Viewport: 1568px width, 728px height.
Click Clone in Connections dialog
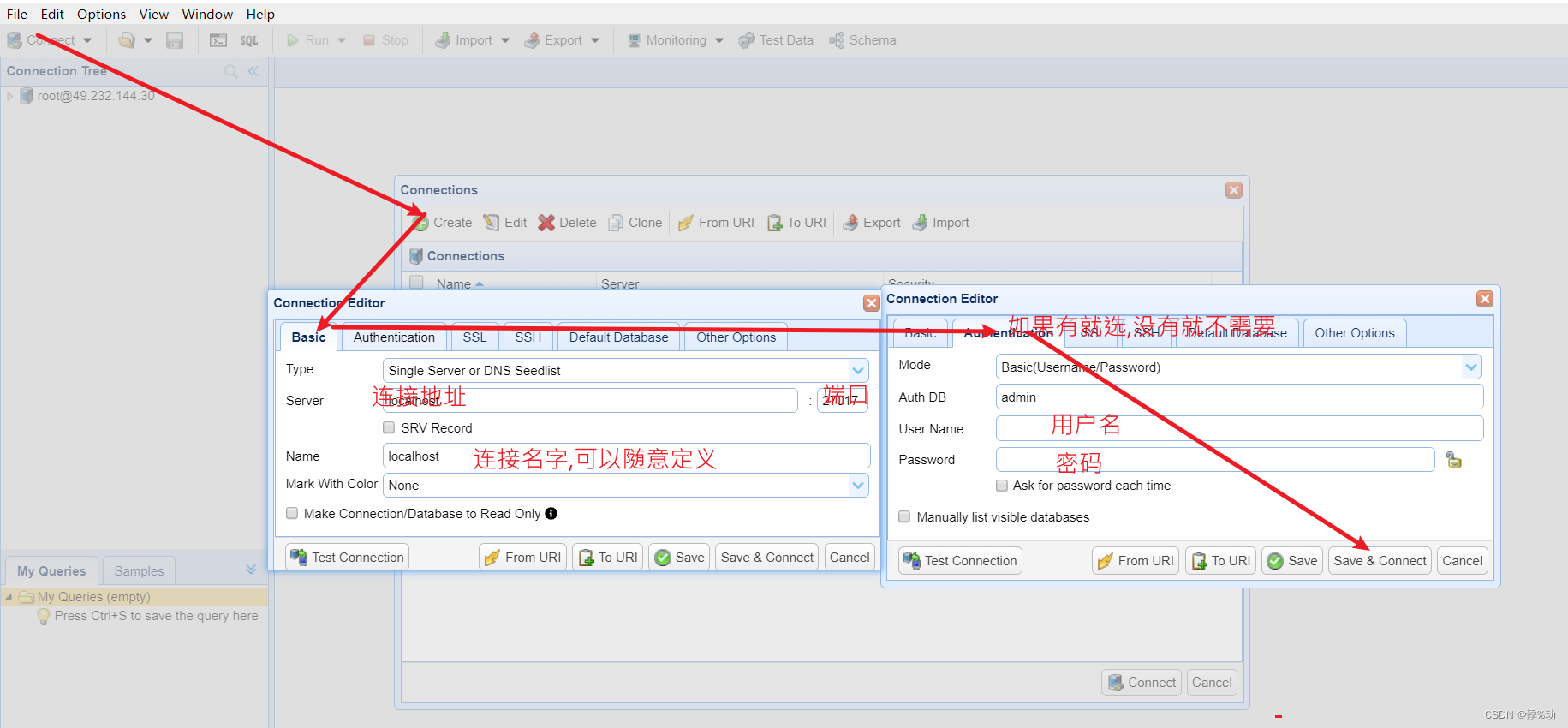click(x=635, y=223)
